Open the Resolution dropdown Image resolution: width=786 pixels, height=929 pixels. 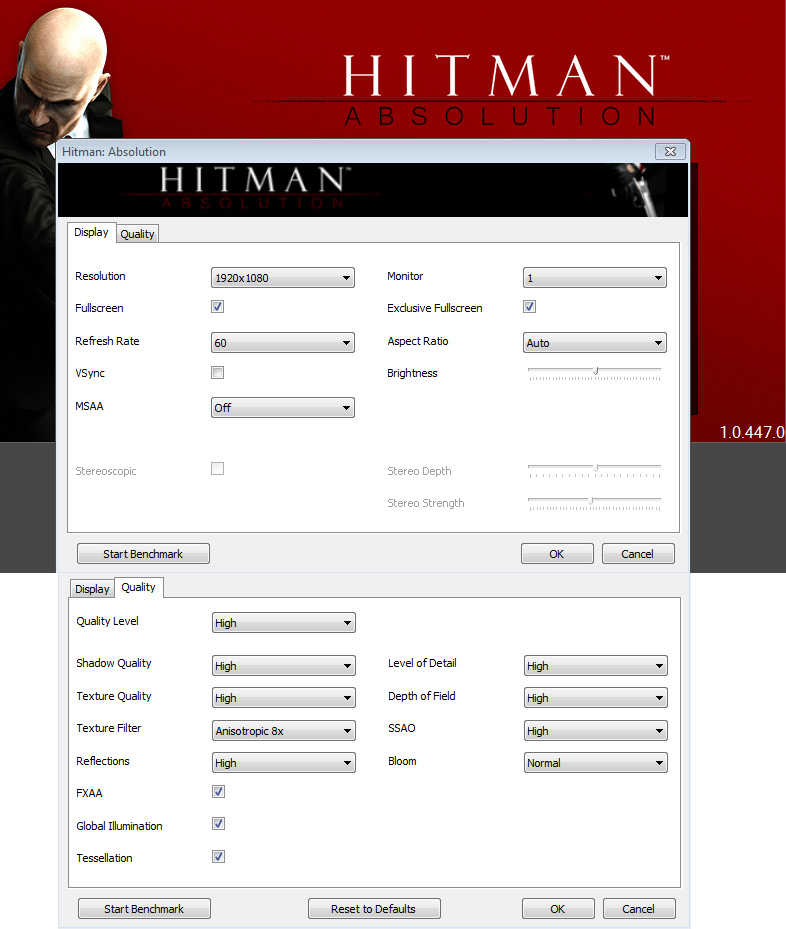pyautogui.click(x=283, y=278)
